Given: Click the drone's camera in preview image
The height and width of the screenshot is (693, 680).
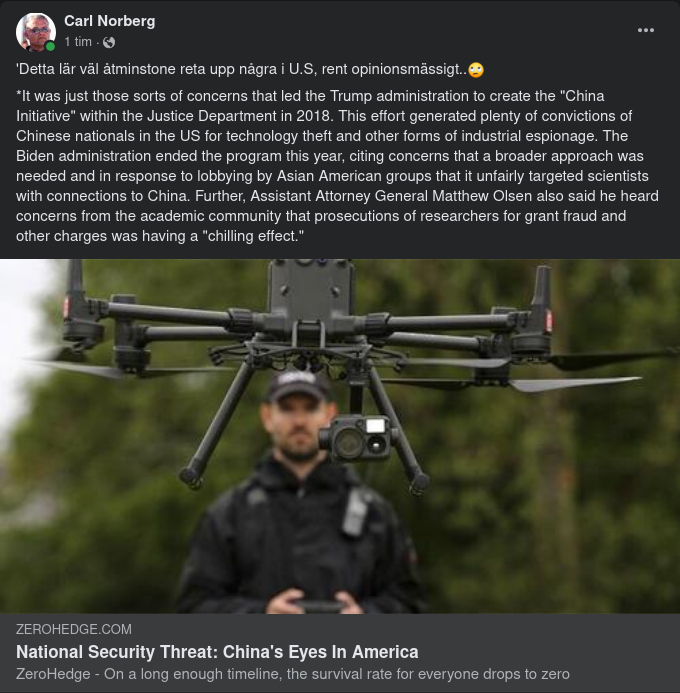Looking at the screenshot, I should pos(356,439).
